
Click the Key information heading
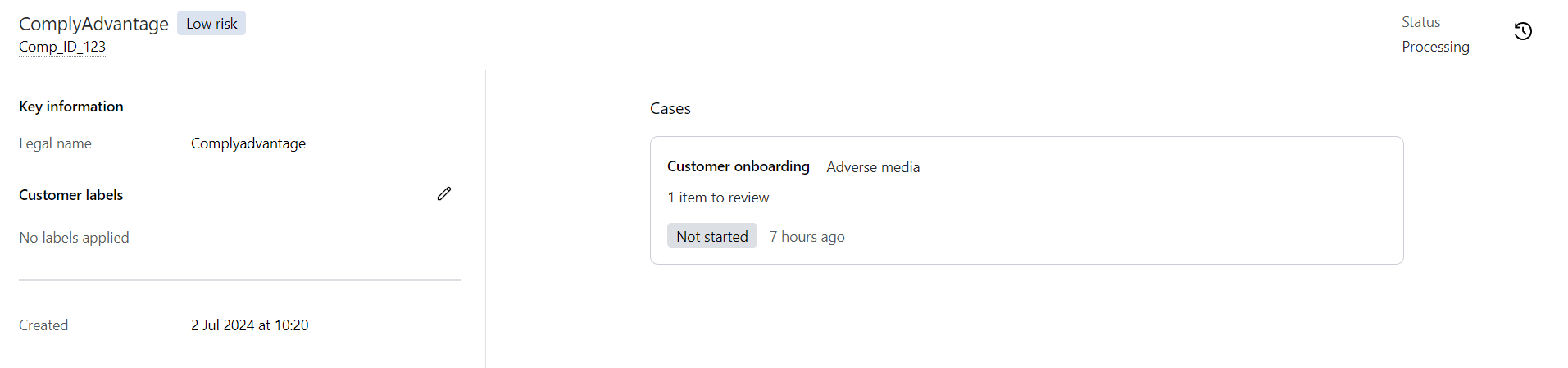coord(71,107)
